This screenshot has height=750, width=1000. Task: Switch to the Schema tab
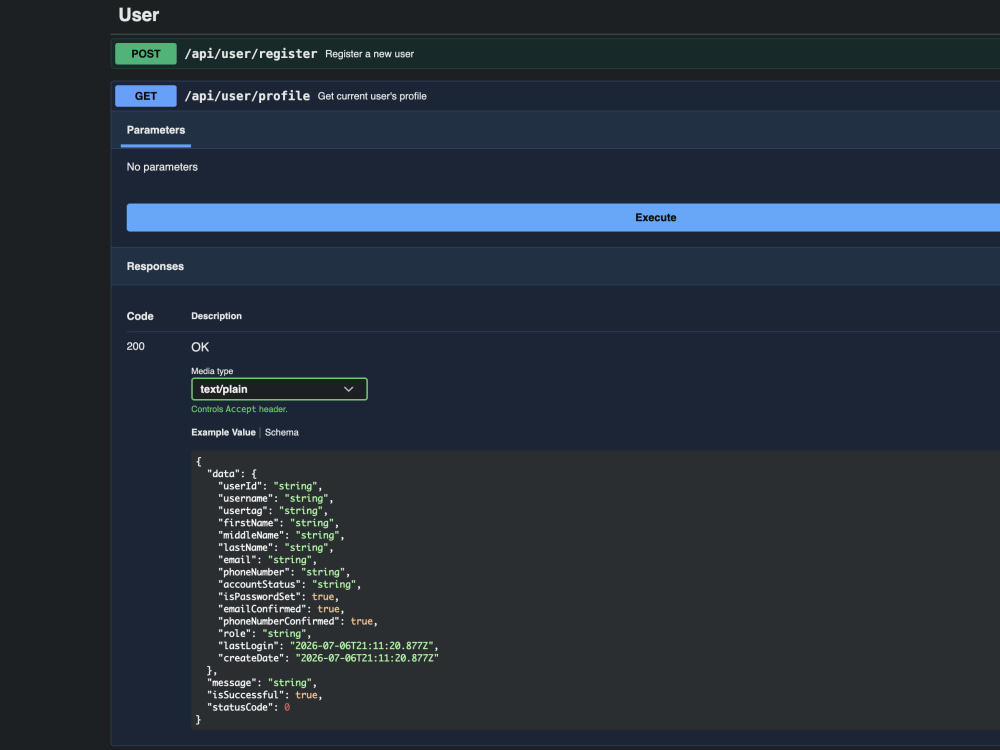click(x=281, y=432)
